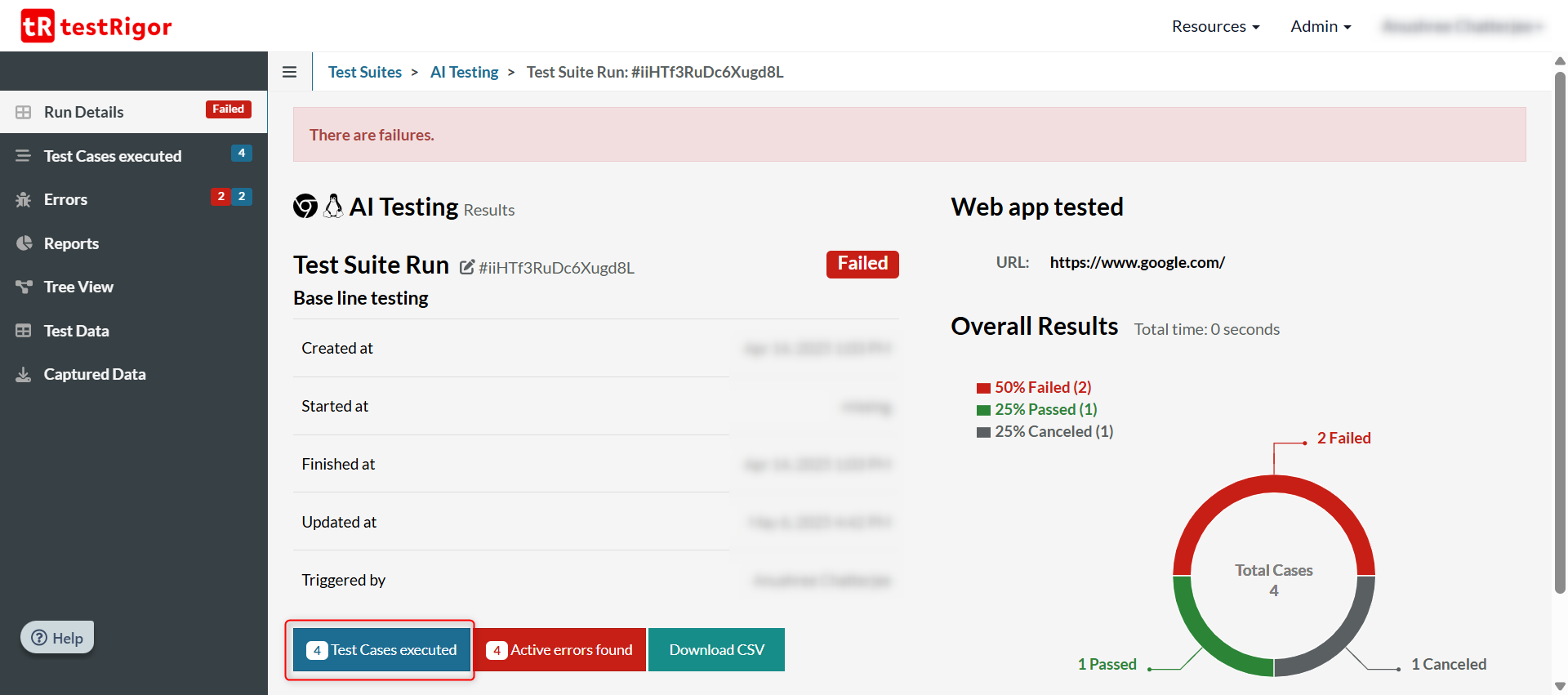The width and height of the screenshot is (1568, 695).
Task: Go to Test Suites breadcrumb link
Action: click(x=365, y=72)
